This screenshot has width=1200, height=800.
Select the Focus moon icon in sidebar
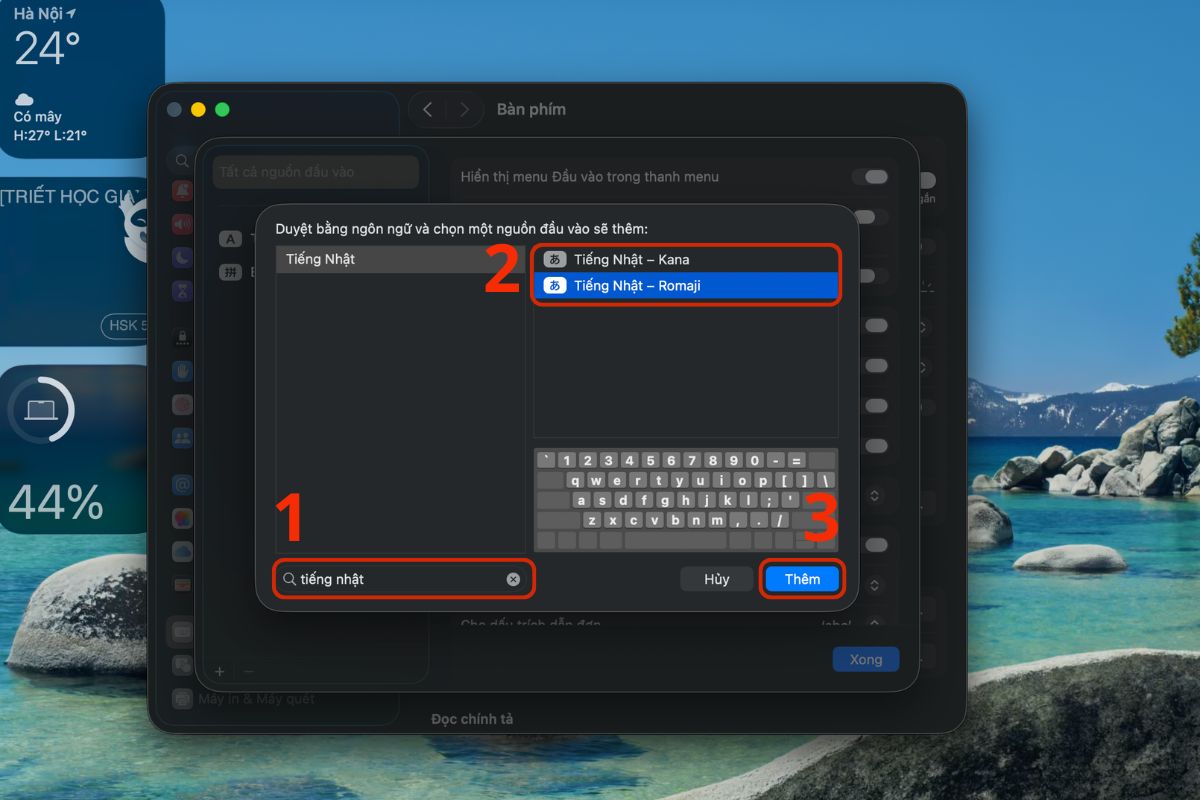click(182, 257)
